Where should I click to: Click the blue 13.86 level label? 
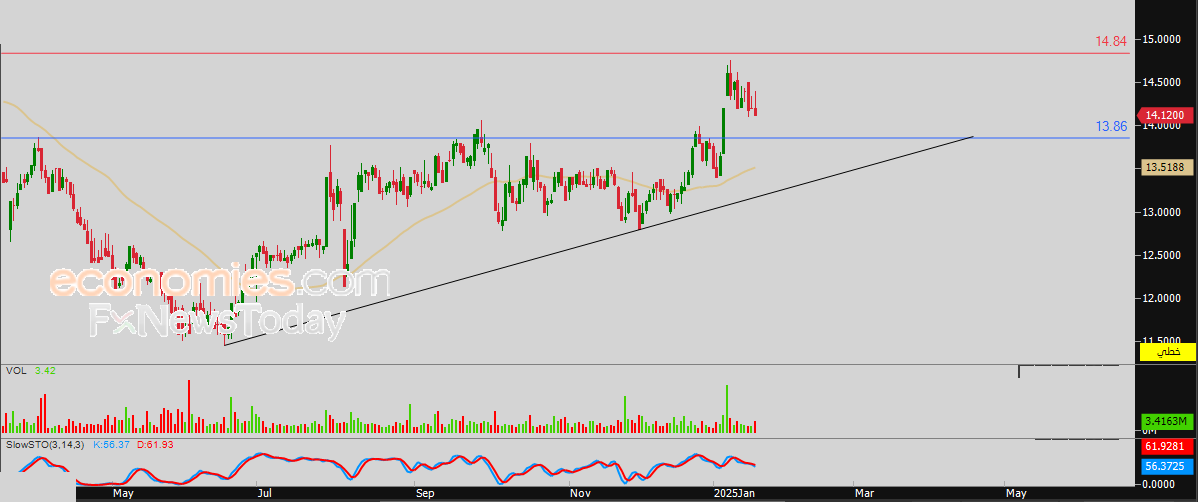pos(1112,127)
